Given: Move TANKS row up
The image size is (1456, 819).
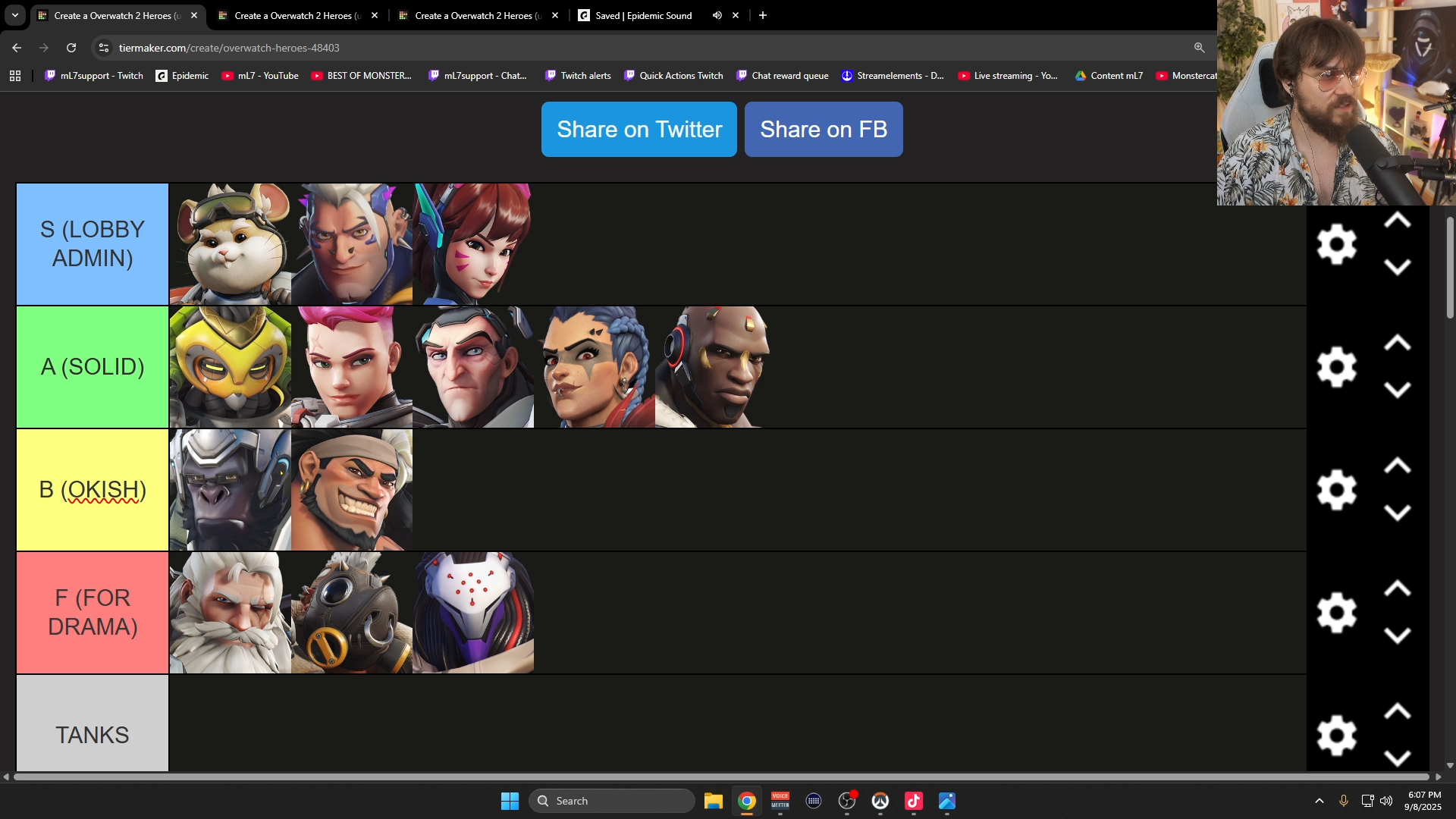Looking at the screenshot, I should tap(1397, 712).
